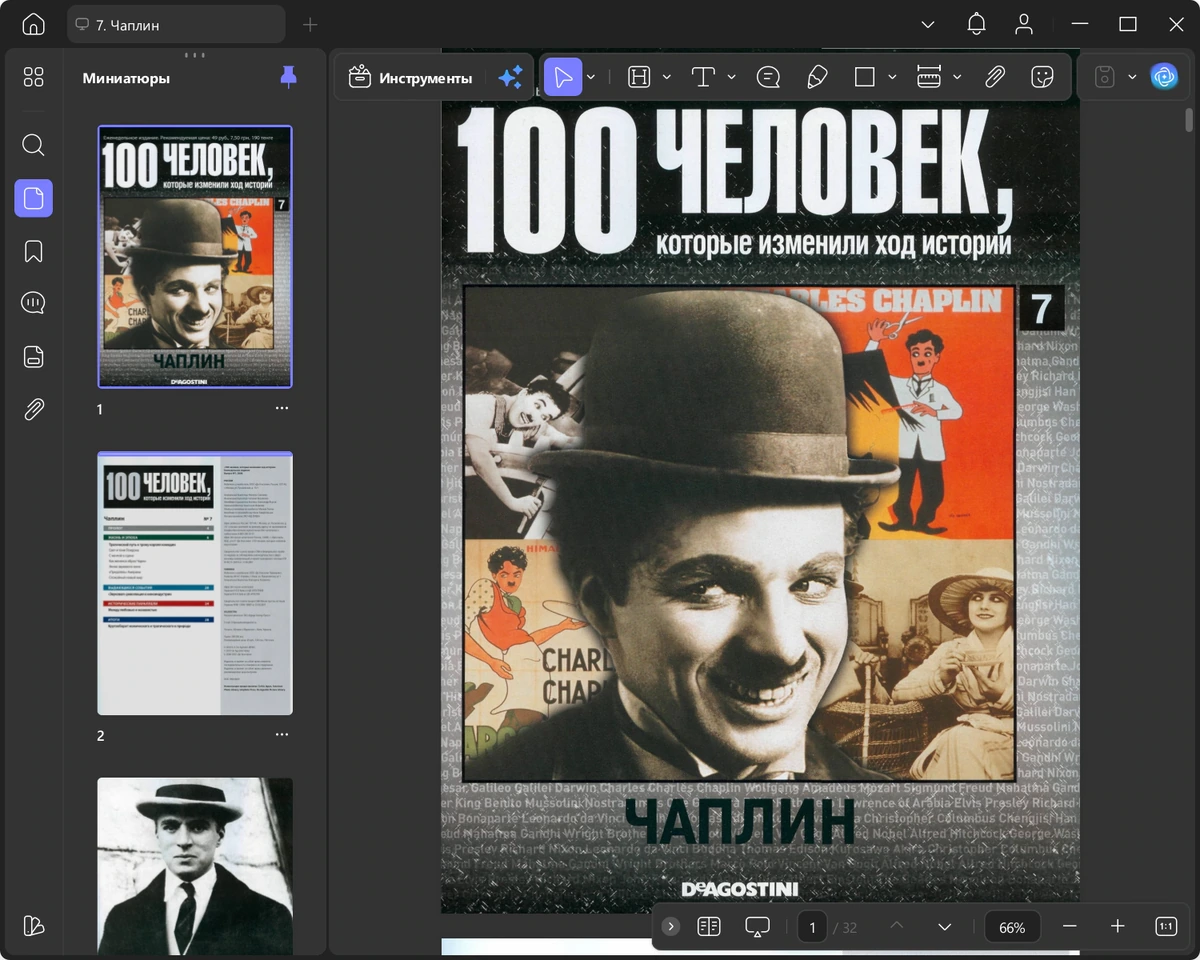
Task: Select the rectangle shape tool
Action: (x=865, y=77)
